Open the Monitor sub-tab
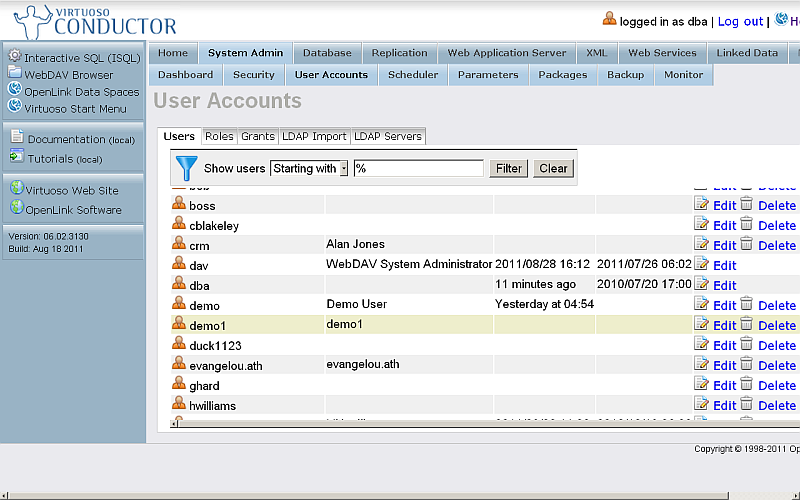This screenshot has width=800, height=500. coord(683,74)
